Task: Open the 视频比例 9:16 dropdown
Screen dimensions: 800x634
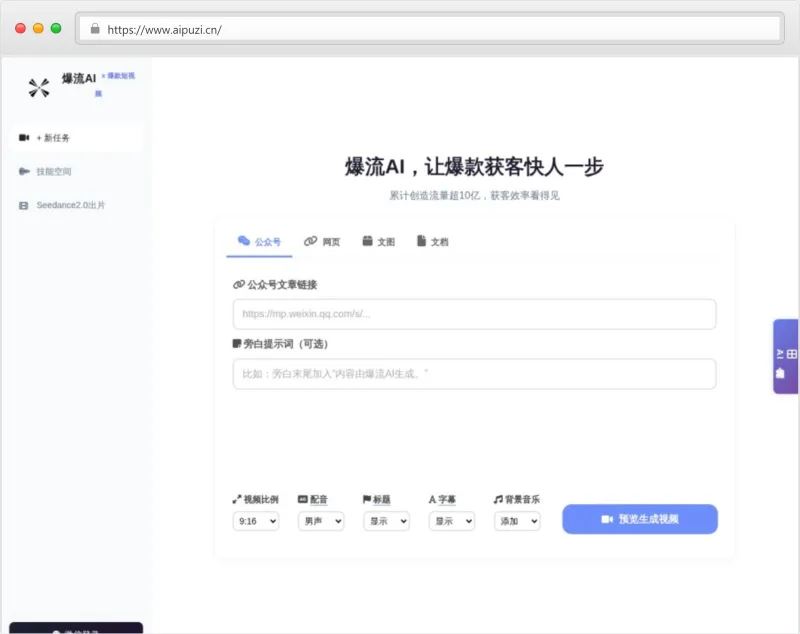Action: click(x=256, y=521)
